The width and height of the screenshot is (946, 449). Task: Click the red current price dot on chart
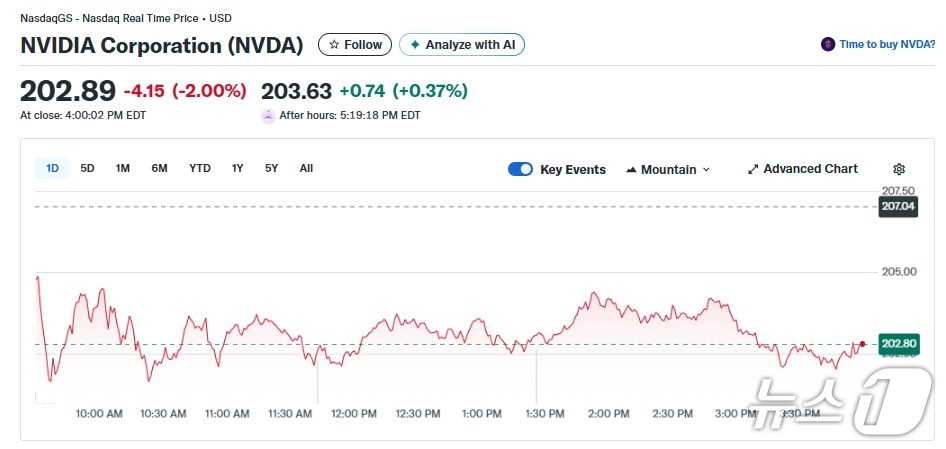pyautogui.click(x=862, y=343)
